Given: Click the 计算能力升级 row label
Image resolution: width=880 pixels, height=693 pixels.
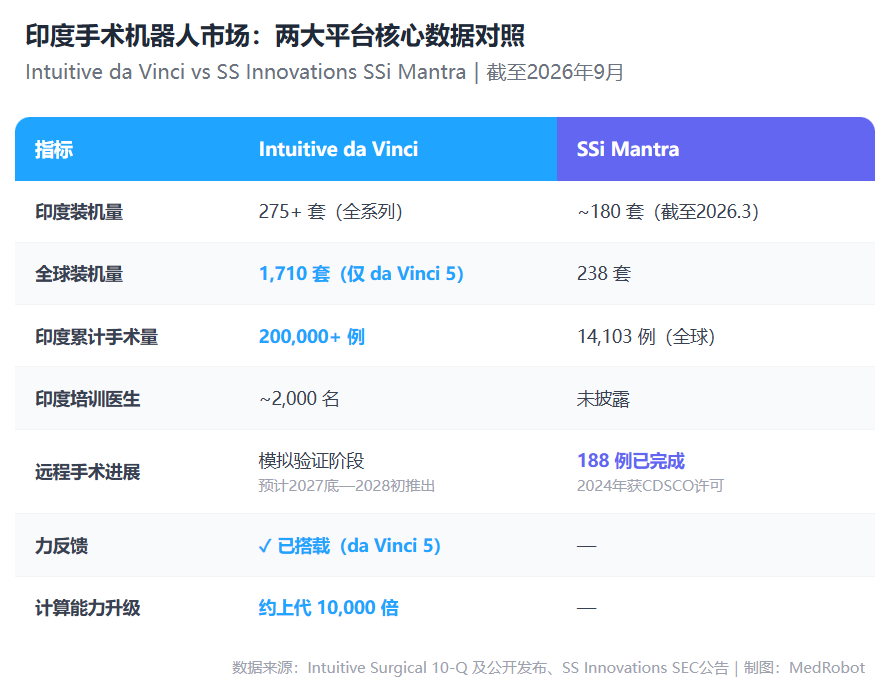Looking at the screenshot, I should (x=88, y=608).
